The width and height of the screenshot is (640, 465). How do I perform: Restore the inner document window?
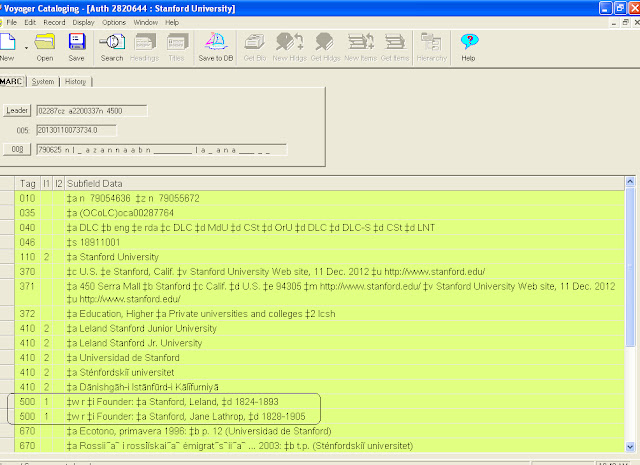[626, 23]
